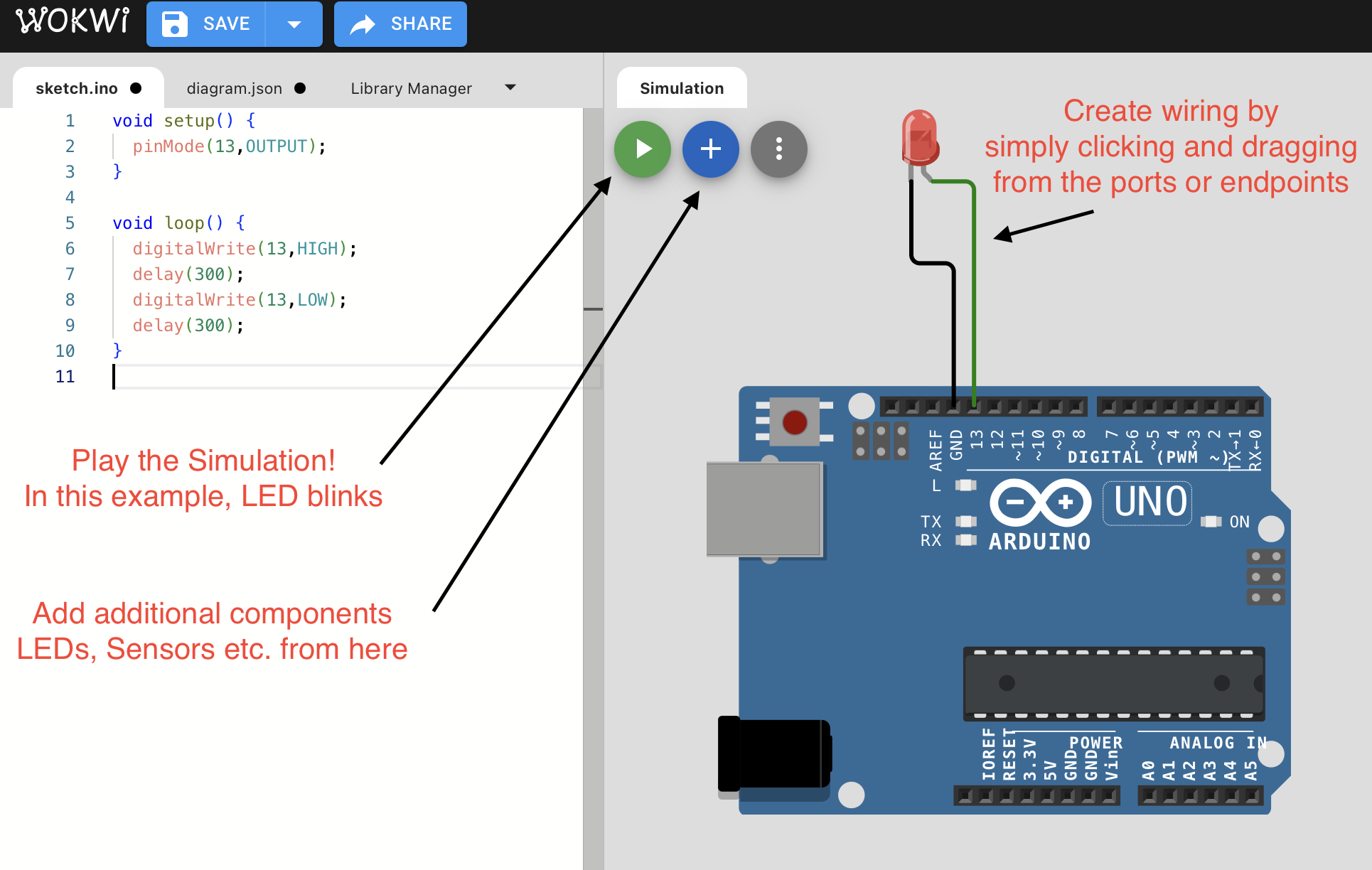Click the floppy disk save icon
This screenshot has height=870, width=1372.
pyautogui.click(x=175, y=24)
